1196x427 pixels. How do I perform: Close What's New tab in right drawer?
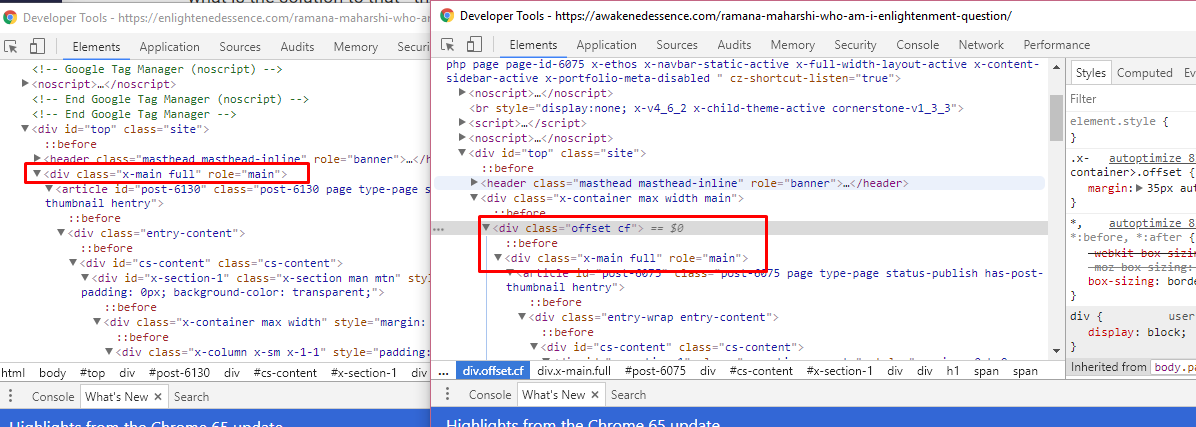[596, 395]
